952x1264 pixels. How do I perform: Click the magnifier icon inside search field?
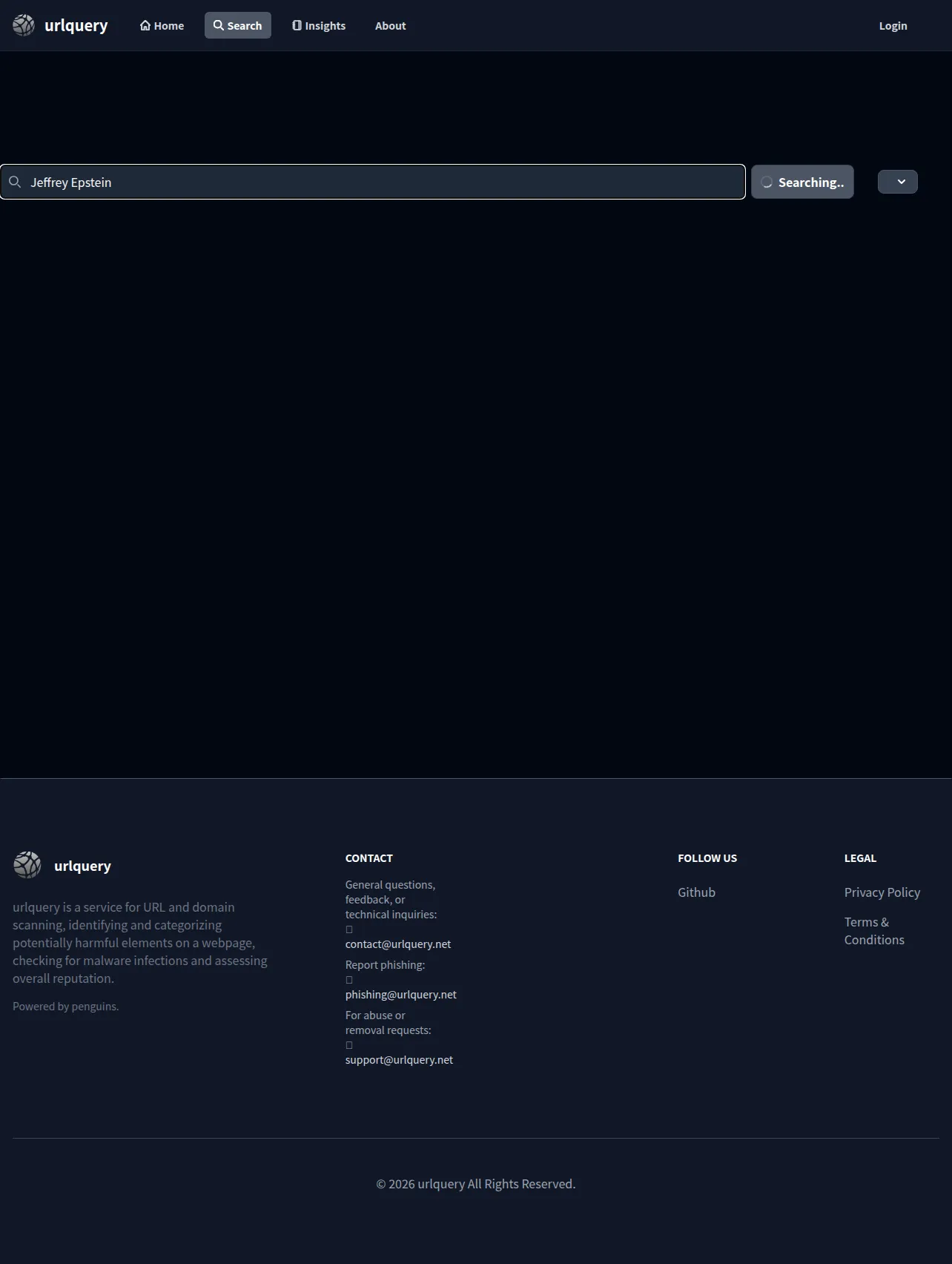[15, 182]
